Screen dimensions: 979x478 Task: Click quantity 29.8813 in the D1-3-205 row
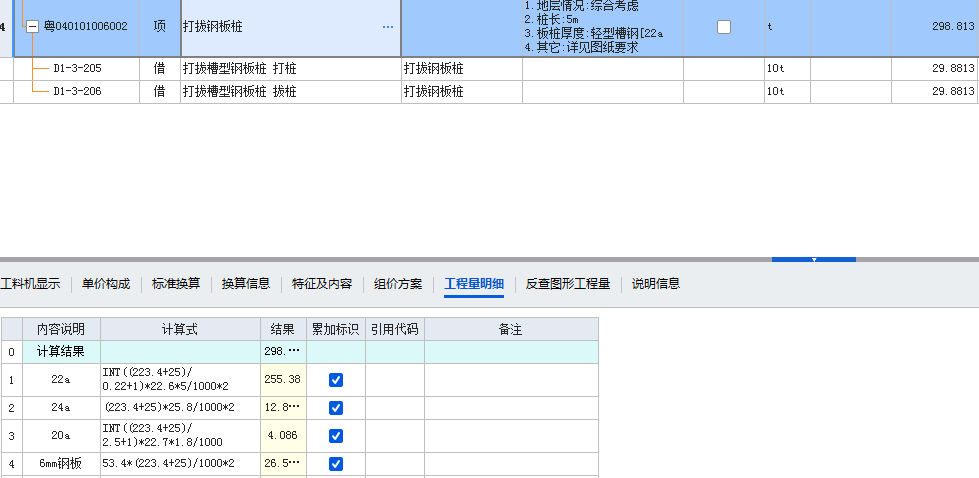(953, 69)
